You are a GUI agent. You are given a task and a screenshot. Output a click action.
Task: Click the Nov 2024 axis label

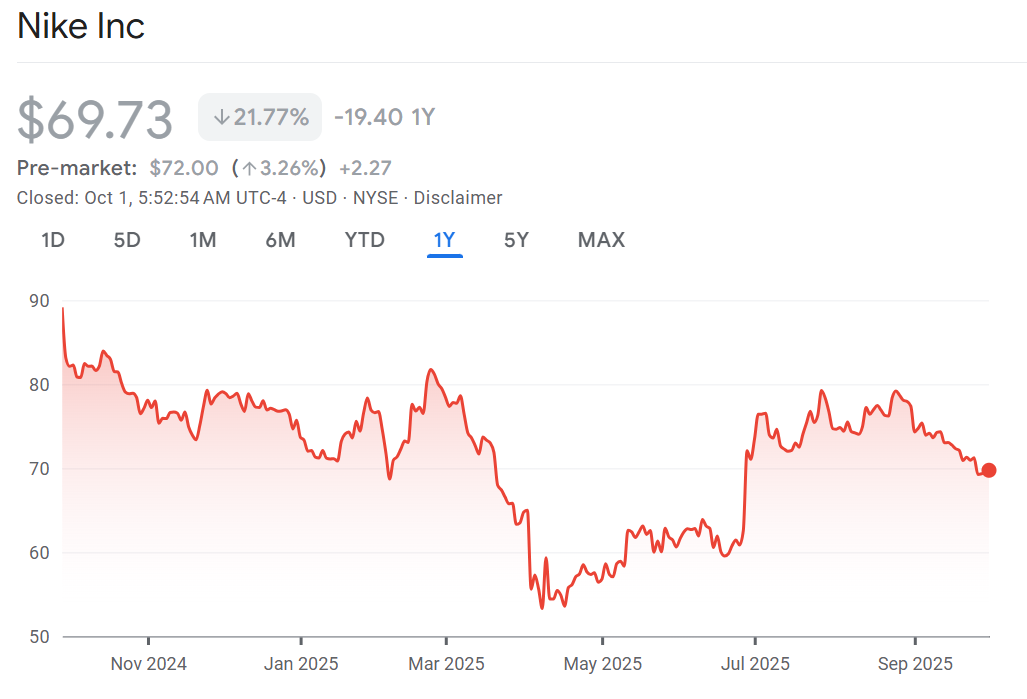(148, 664)
